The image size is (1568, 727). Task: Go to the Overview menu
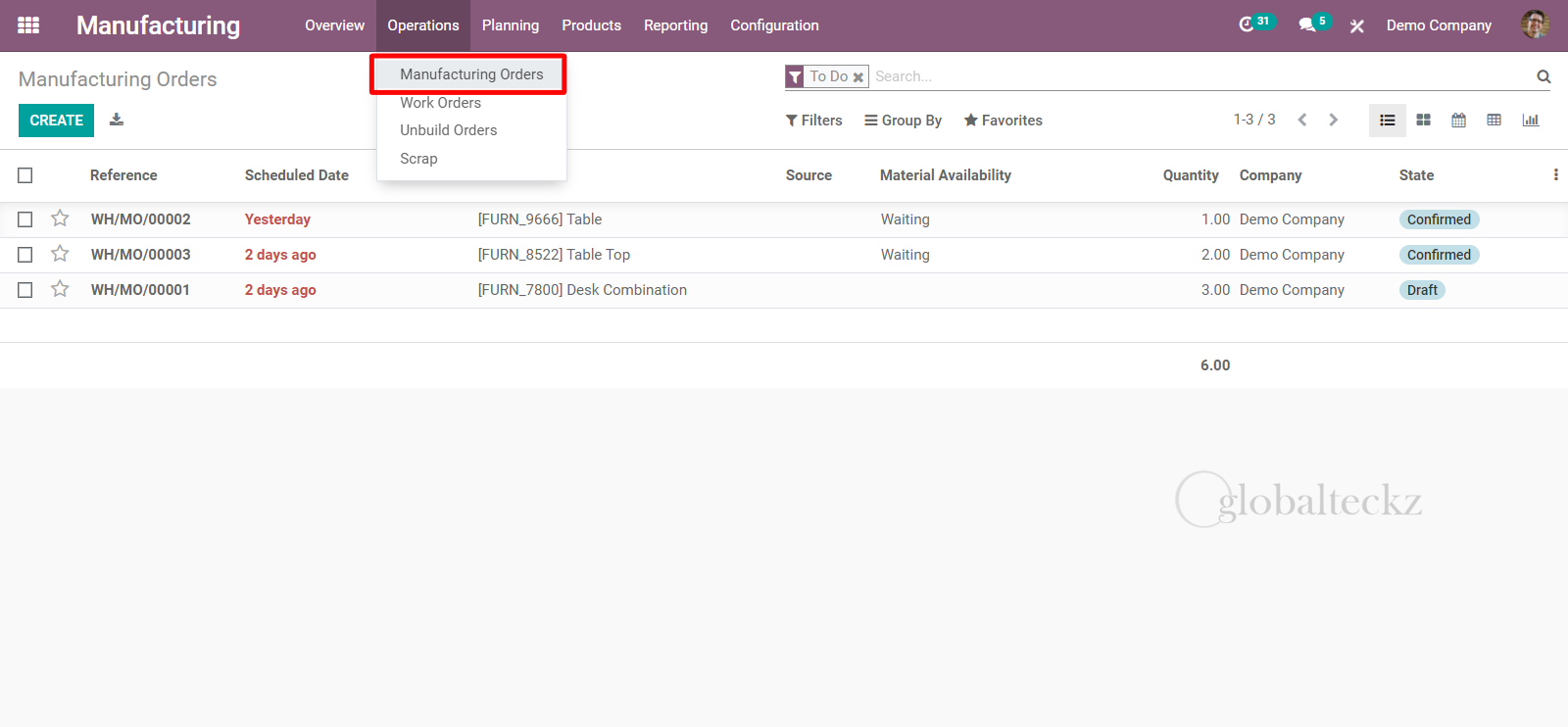[334, 25]
